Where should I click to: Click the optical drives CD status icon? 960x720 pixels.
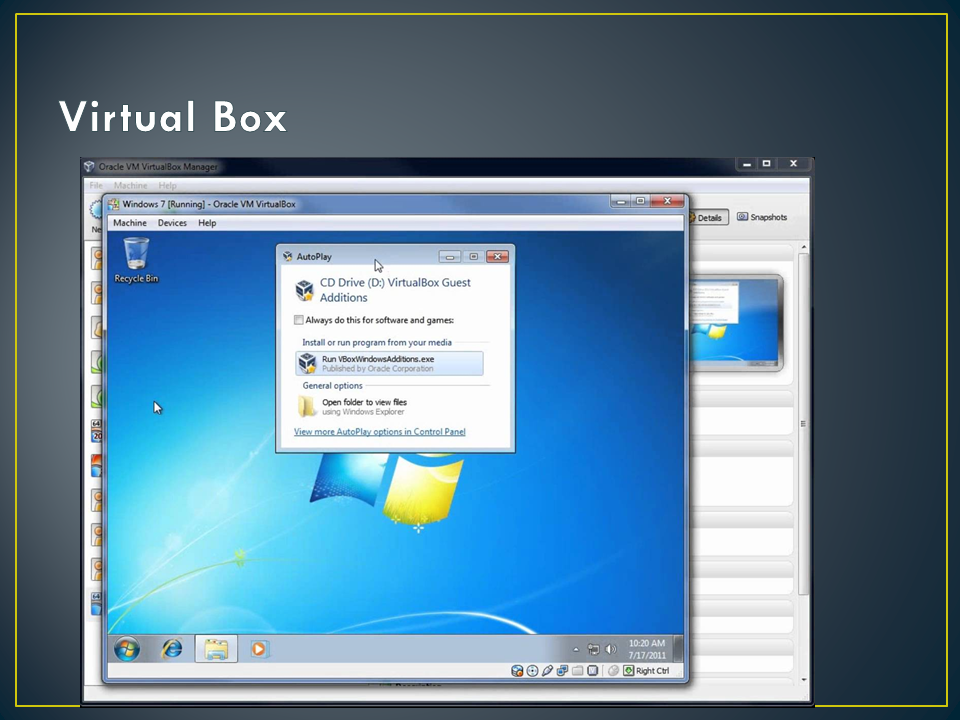(532, 670)
